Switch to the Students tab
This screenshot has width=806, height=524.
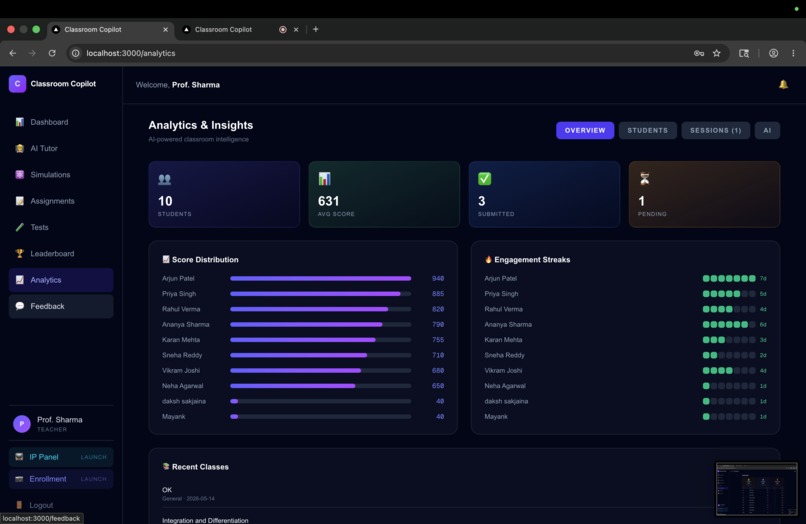[648, 131]
